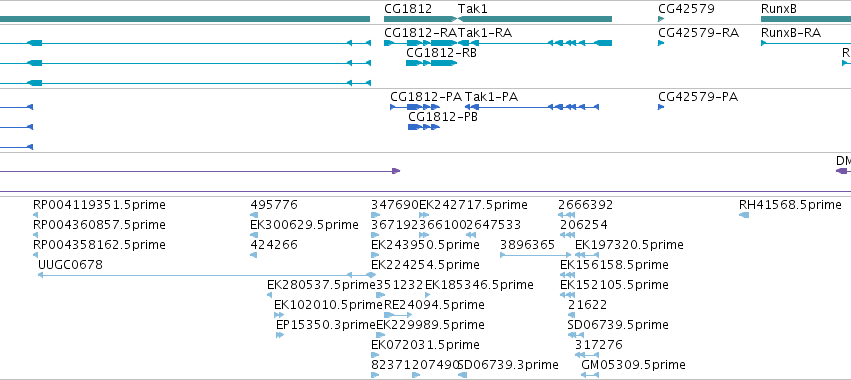Screen dimensions: 851x380
Task: Select the CG42579 gene arrow glyph
Action: [661, 19]
